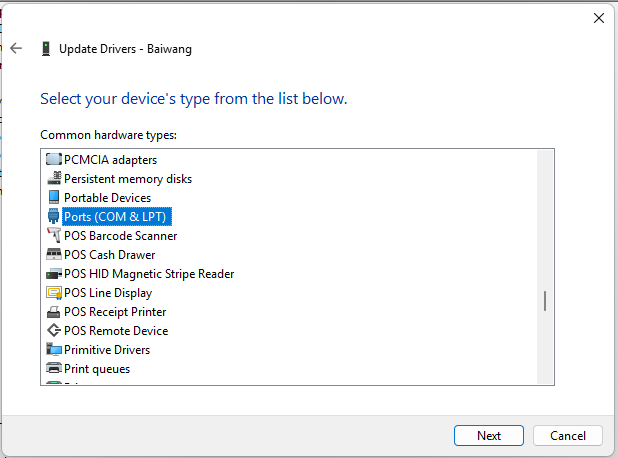Select Ports (COM & LPT) entry
Viewport: 618px width, 458px height.
point(117,216)
